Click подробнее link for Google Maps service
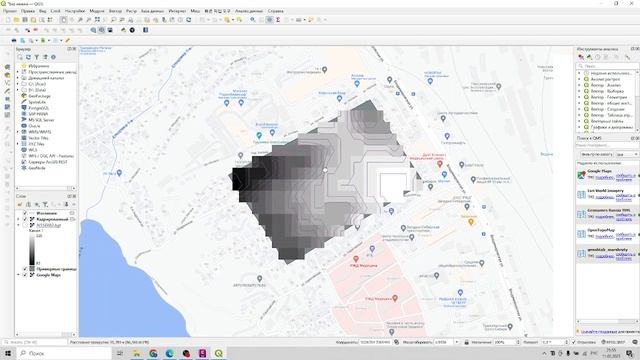Image resolution: width=640 pixels, height=360 pixels. 604,178
